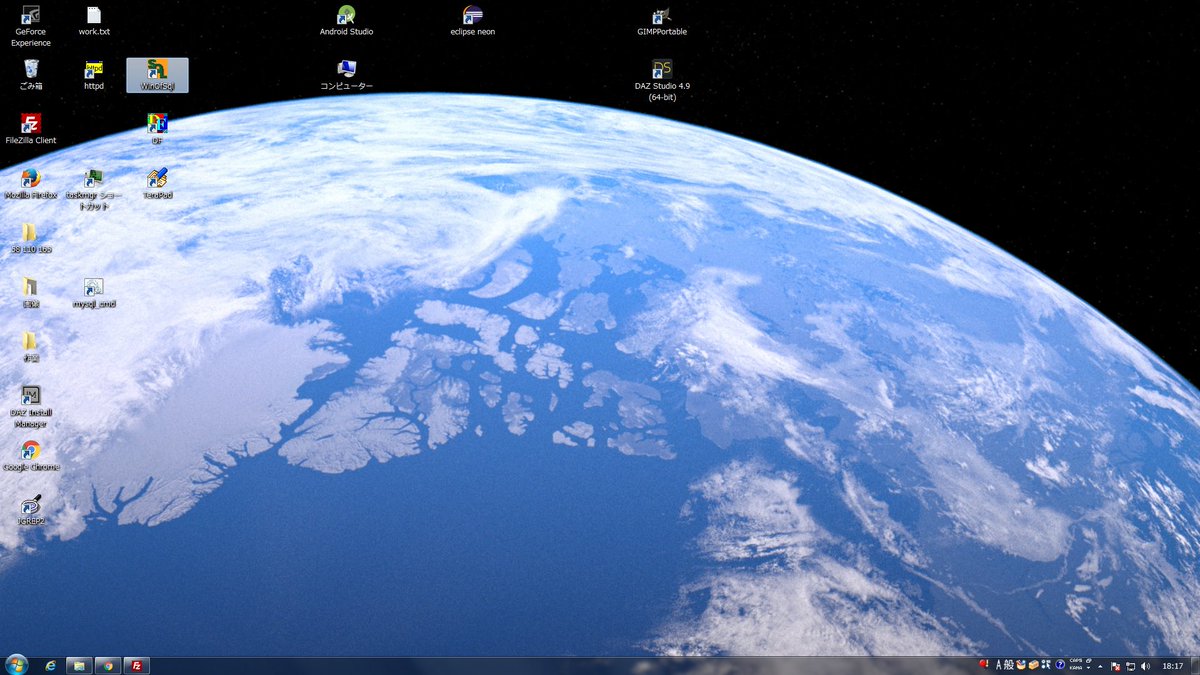Open the IGREP2 desktop shortcut
This screenshot has width=1200, height=675.
(31, 509)
